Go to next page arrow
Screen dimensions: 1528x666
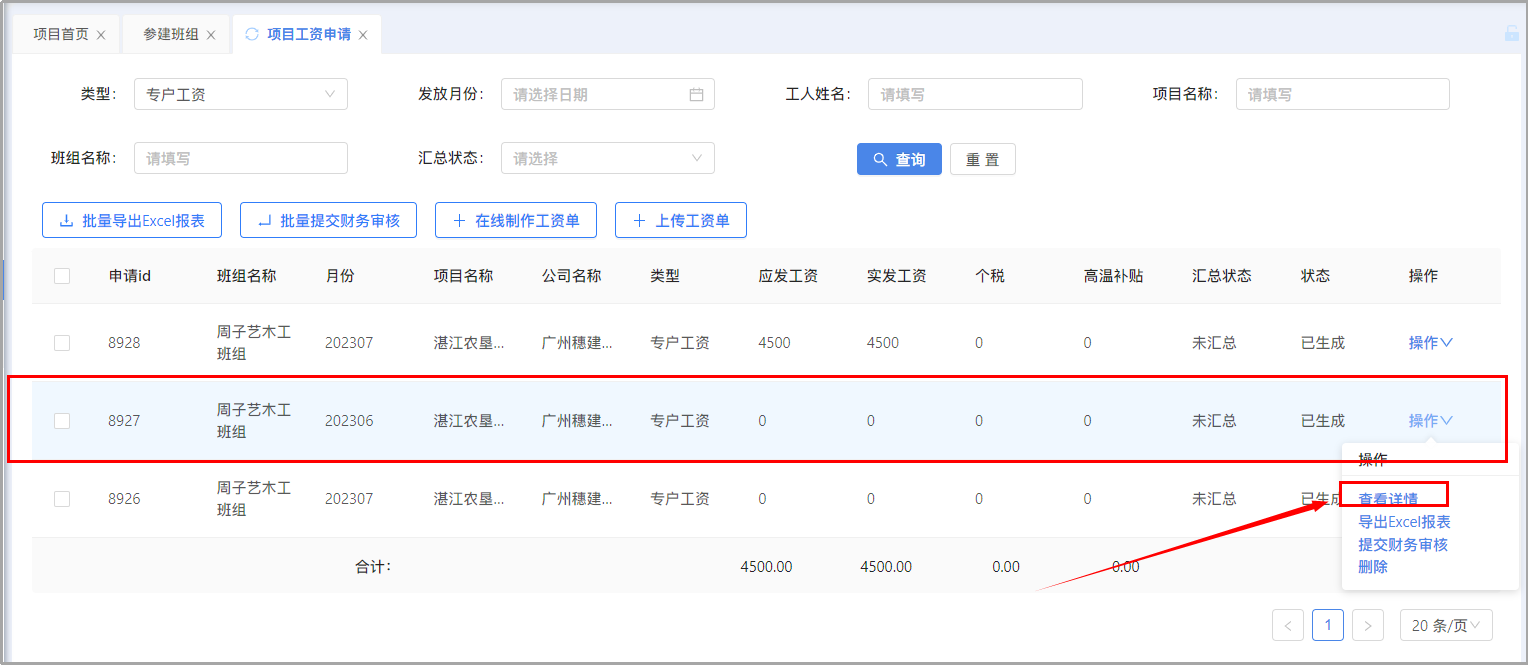1367,626
